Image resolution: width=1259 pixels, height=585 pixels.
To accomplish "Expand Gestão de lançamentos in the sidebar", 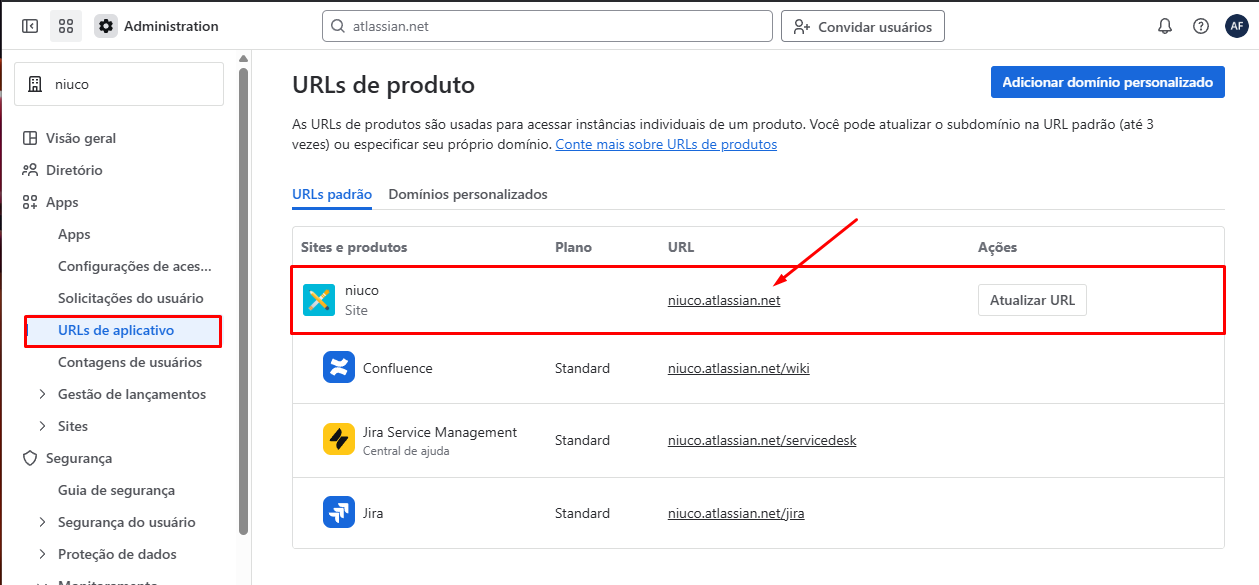I will pyautogui.click(x=42, y=394).
